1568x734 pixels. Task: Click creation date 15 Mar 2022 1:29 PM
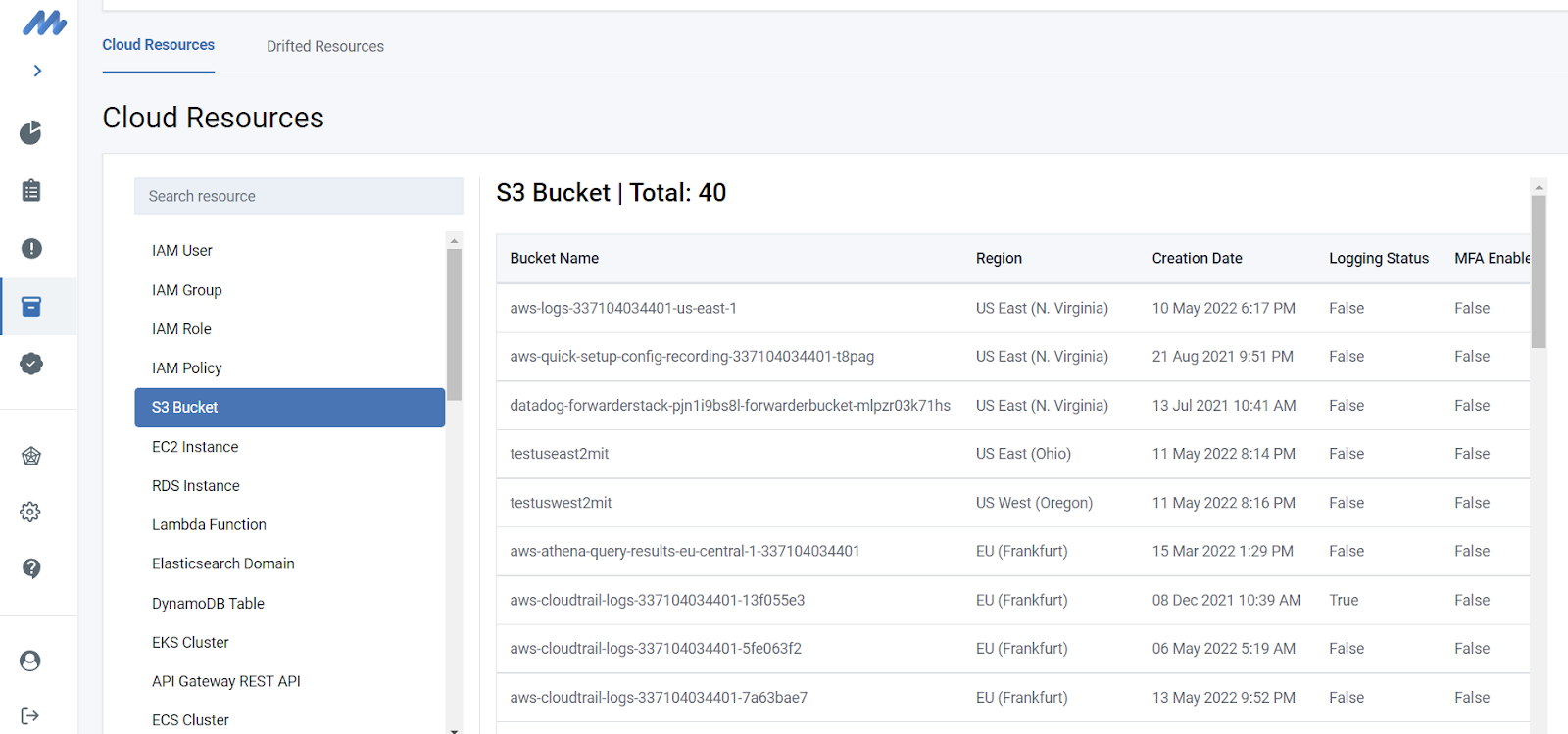tap(1223, 552)
